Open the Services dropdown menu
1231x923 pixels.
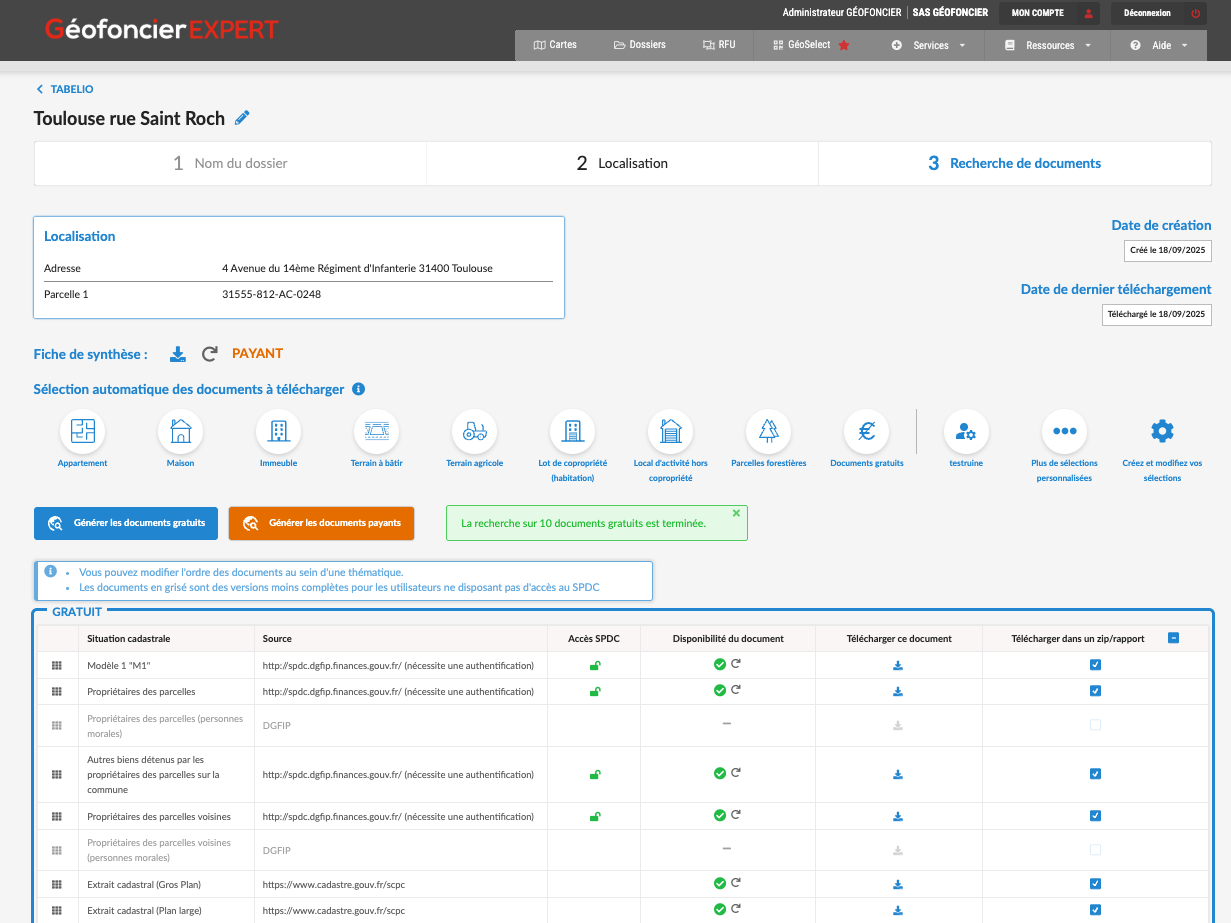coord(929,45)
